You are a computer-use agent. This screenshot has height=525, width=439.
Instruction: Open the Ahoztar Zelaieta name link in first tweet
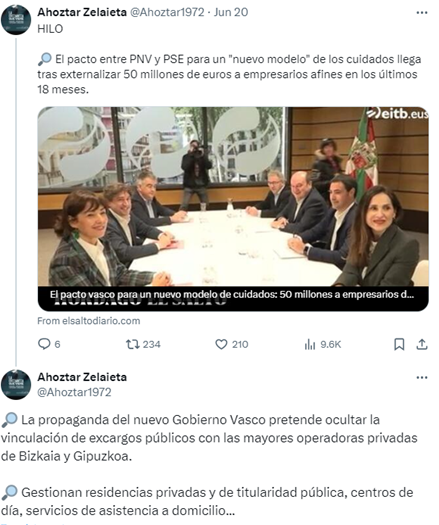coord(82,12)
